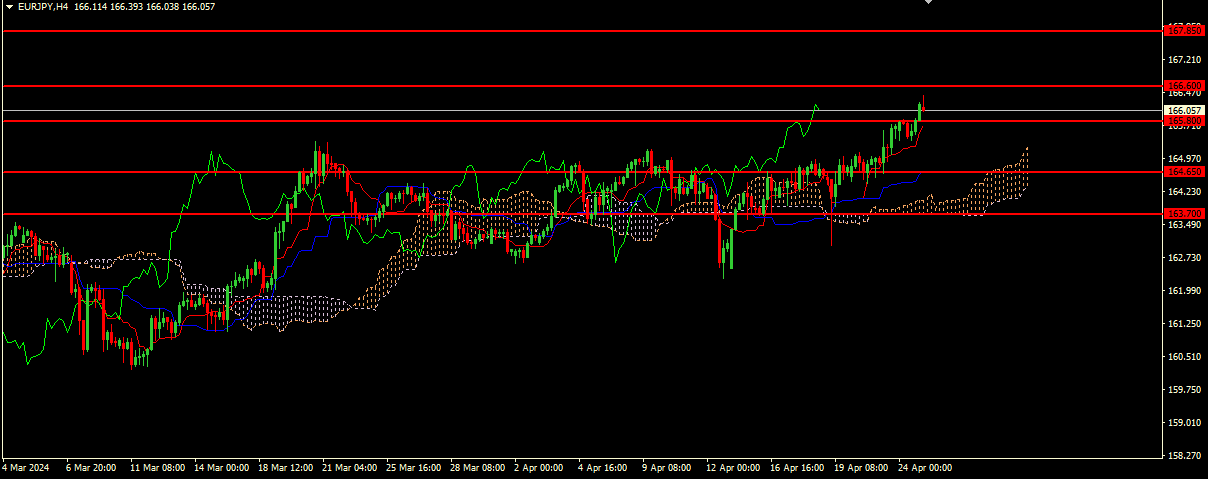1208x479 pixels.
Task: Click the 167.210 value on price scale
Action: [1184, 59]
